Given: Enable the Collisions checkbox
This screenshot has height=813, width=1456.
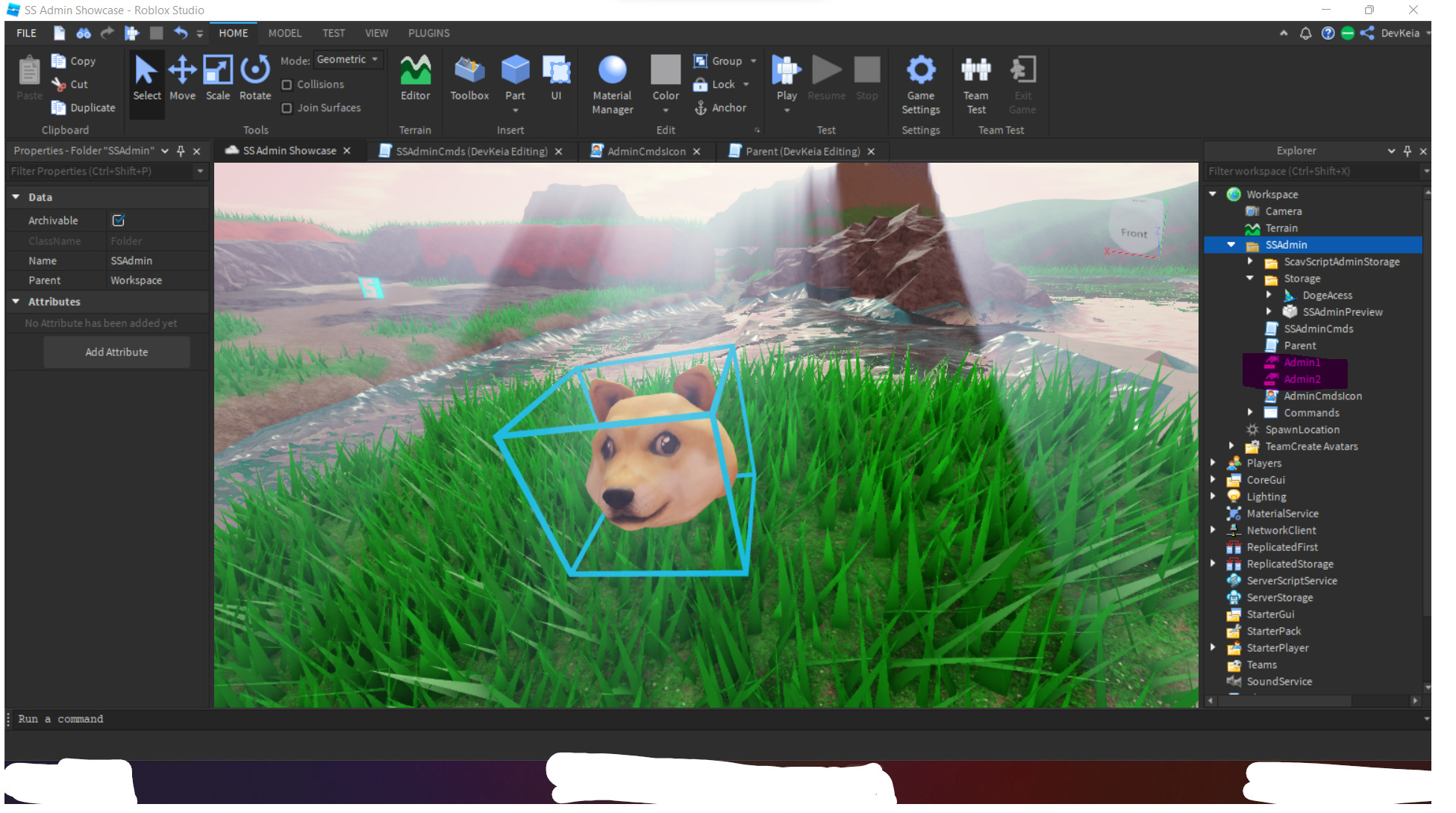Looking at the screenshot, I should click(287, 85).
